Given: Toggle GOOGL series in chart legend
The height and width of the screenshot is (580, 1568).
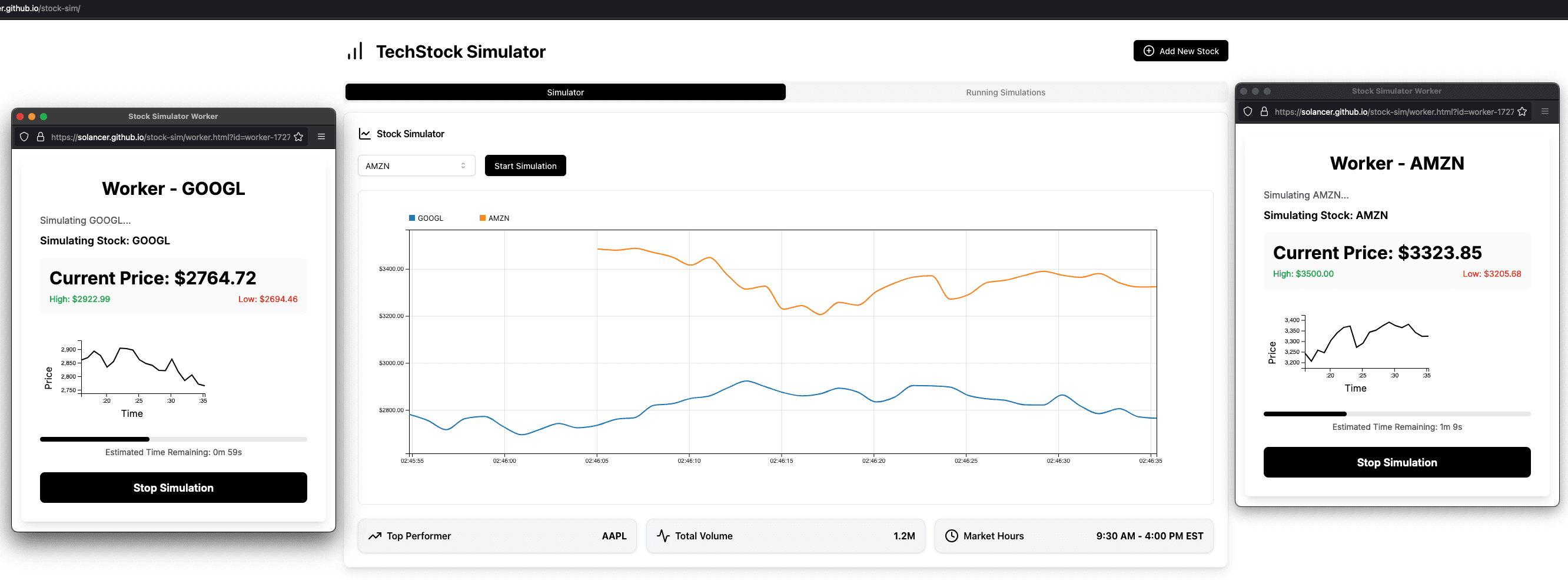Looking at the screenshot, I should pyautogui.click(x=426, y=218).
